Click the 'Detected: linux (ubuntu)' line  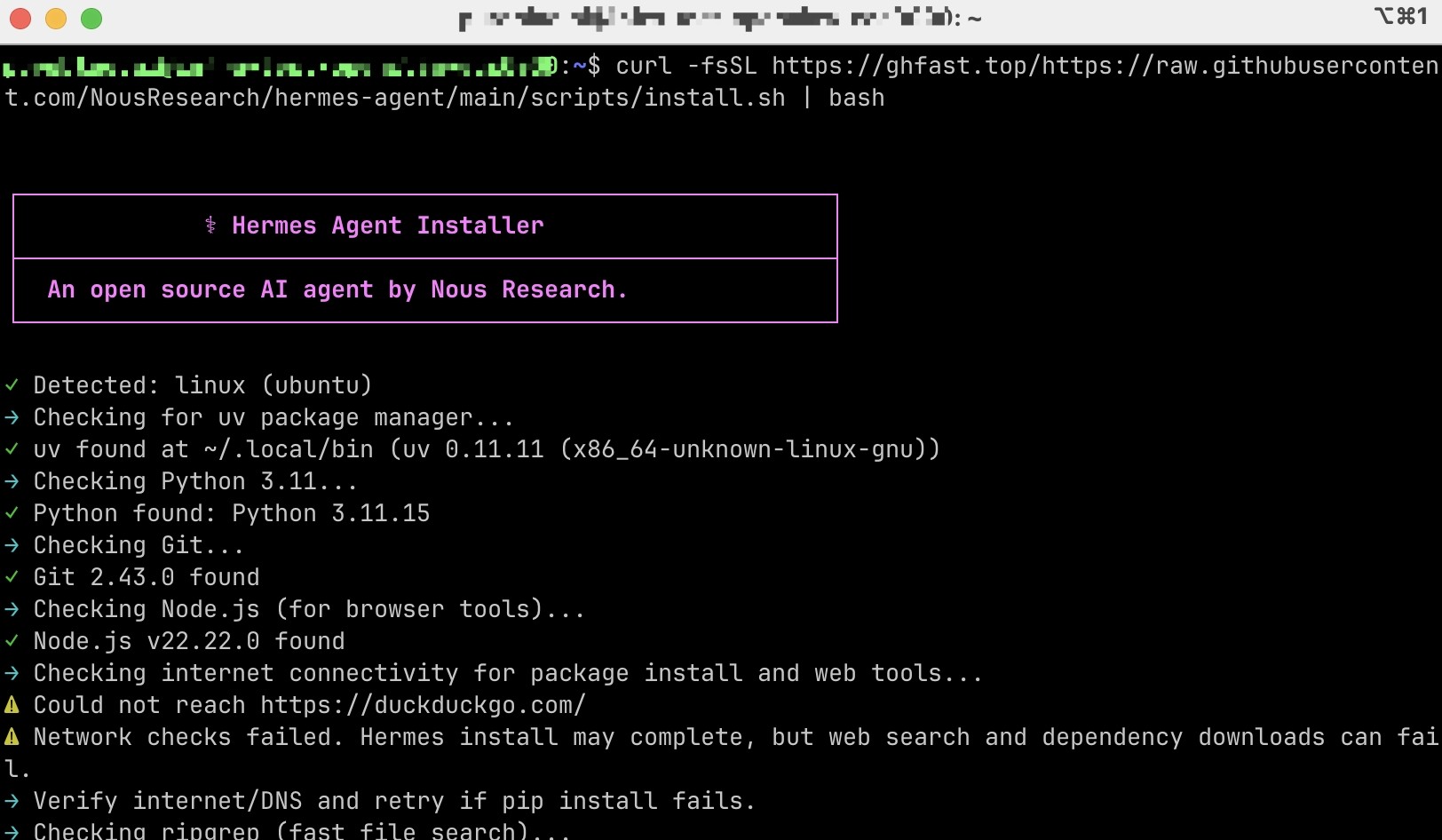(x=202, y=385)
